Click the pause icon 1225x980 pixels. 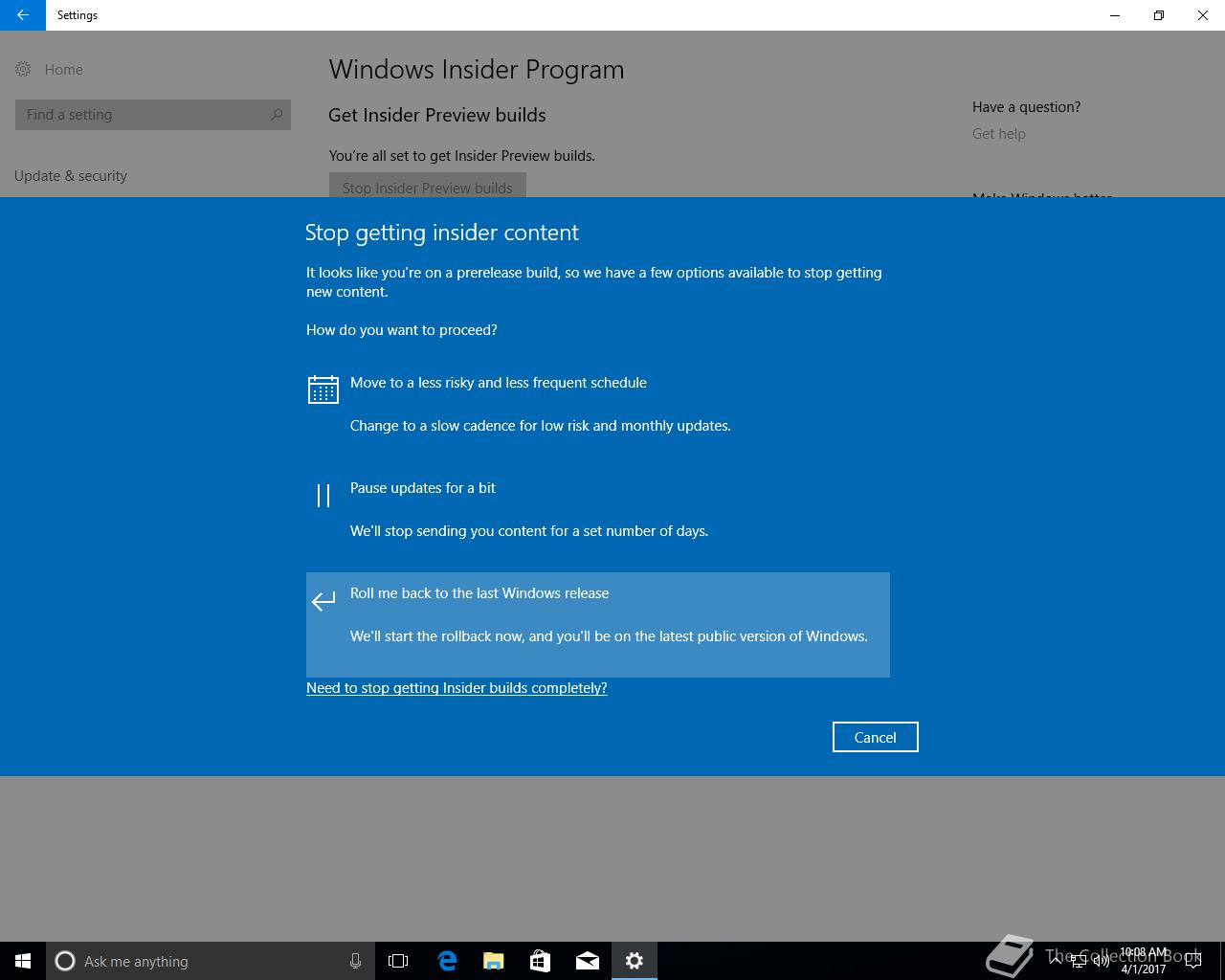323,495
